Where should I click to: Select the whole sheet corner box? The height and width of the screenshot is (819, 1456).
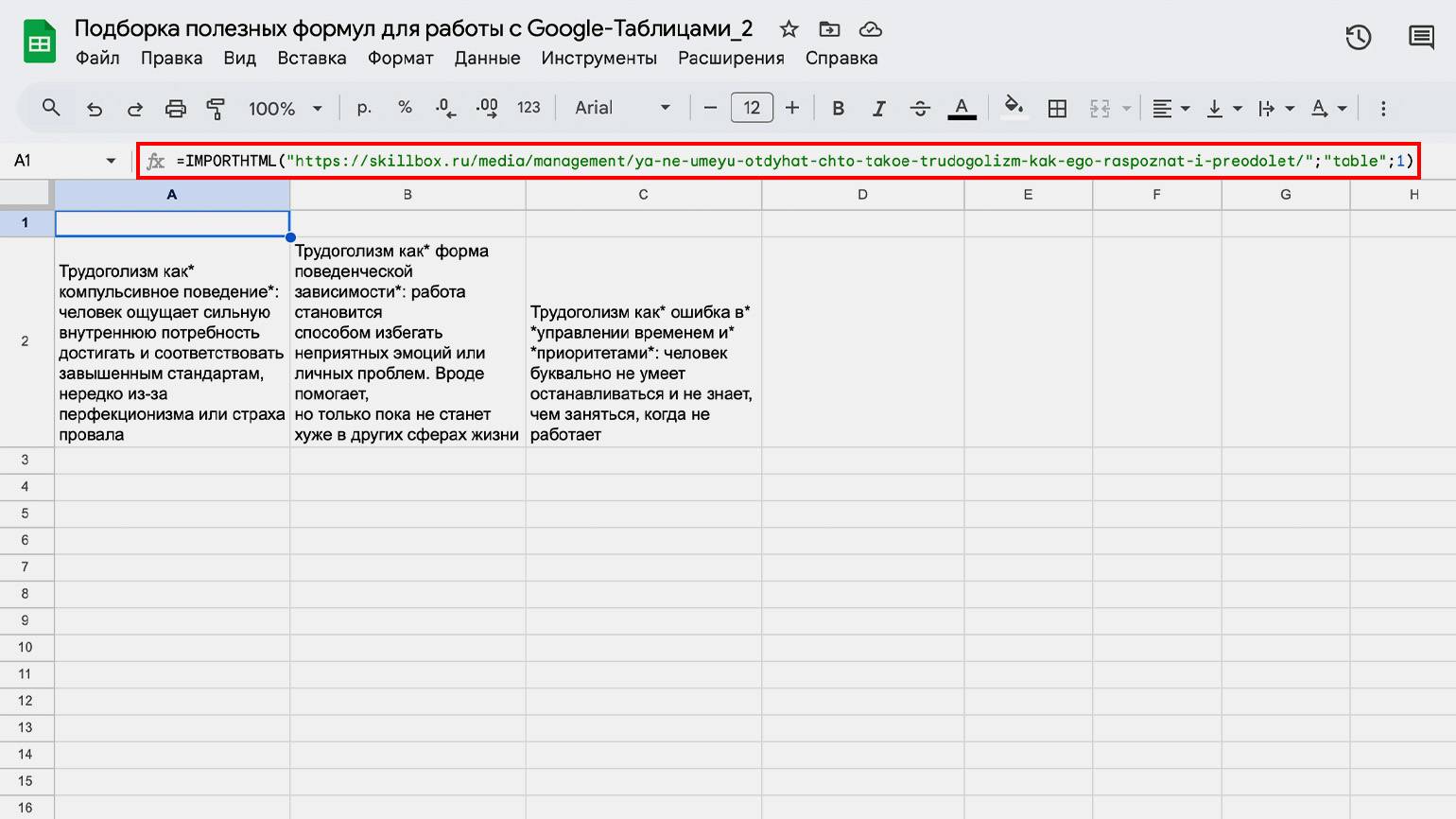tap(26, 195)
